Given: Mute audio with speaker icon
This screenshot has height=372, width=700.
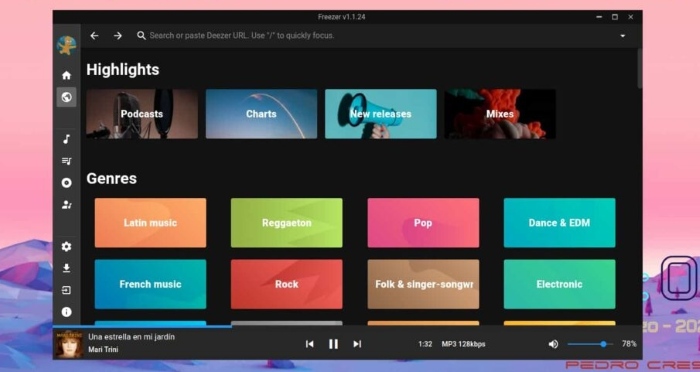Looking at the screenshot, I should (553, 344).
